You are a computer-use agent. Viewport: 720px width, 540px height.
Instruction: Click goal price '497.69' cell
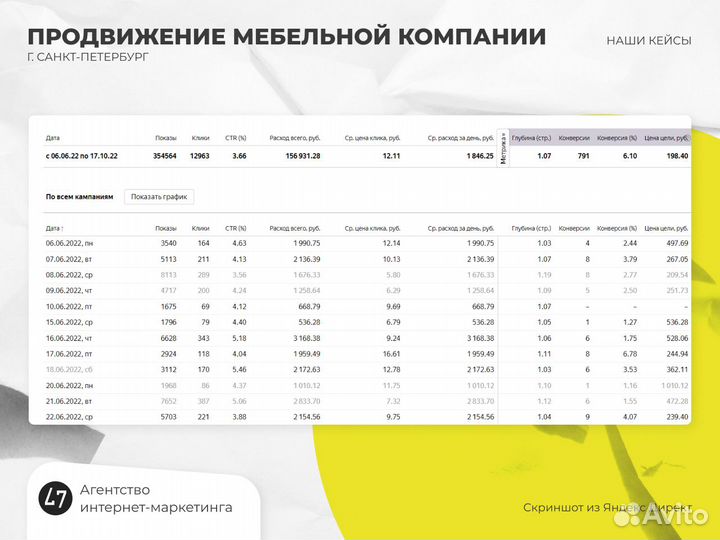677,243
